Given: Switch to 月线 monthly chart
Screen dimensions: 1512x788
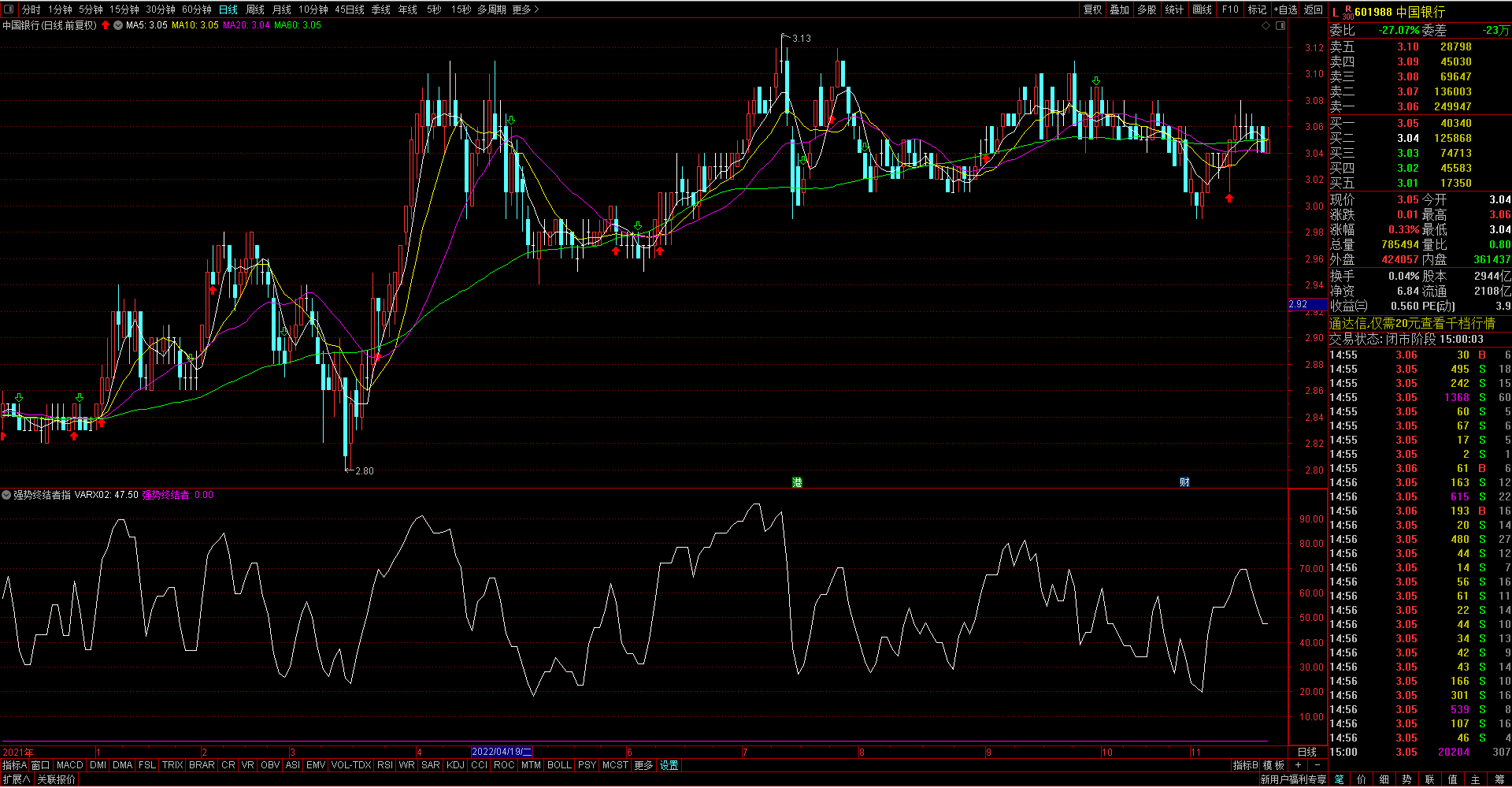Looking at the screenshot, I should click(x=282, y=9).
